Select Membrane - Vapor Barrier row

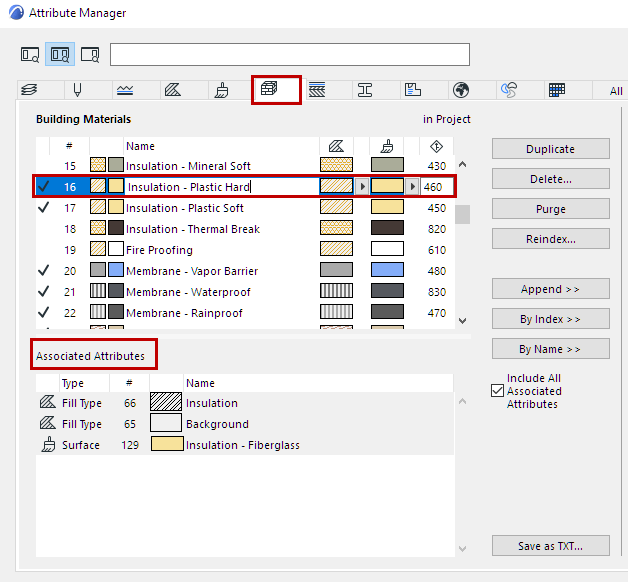pyautogui.click(x=245, y=271)
